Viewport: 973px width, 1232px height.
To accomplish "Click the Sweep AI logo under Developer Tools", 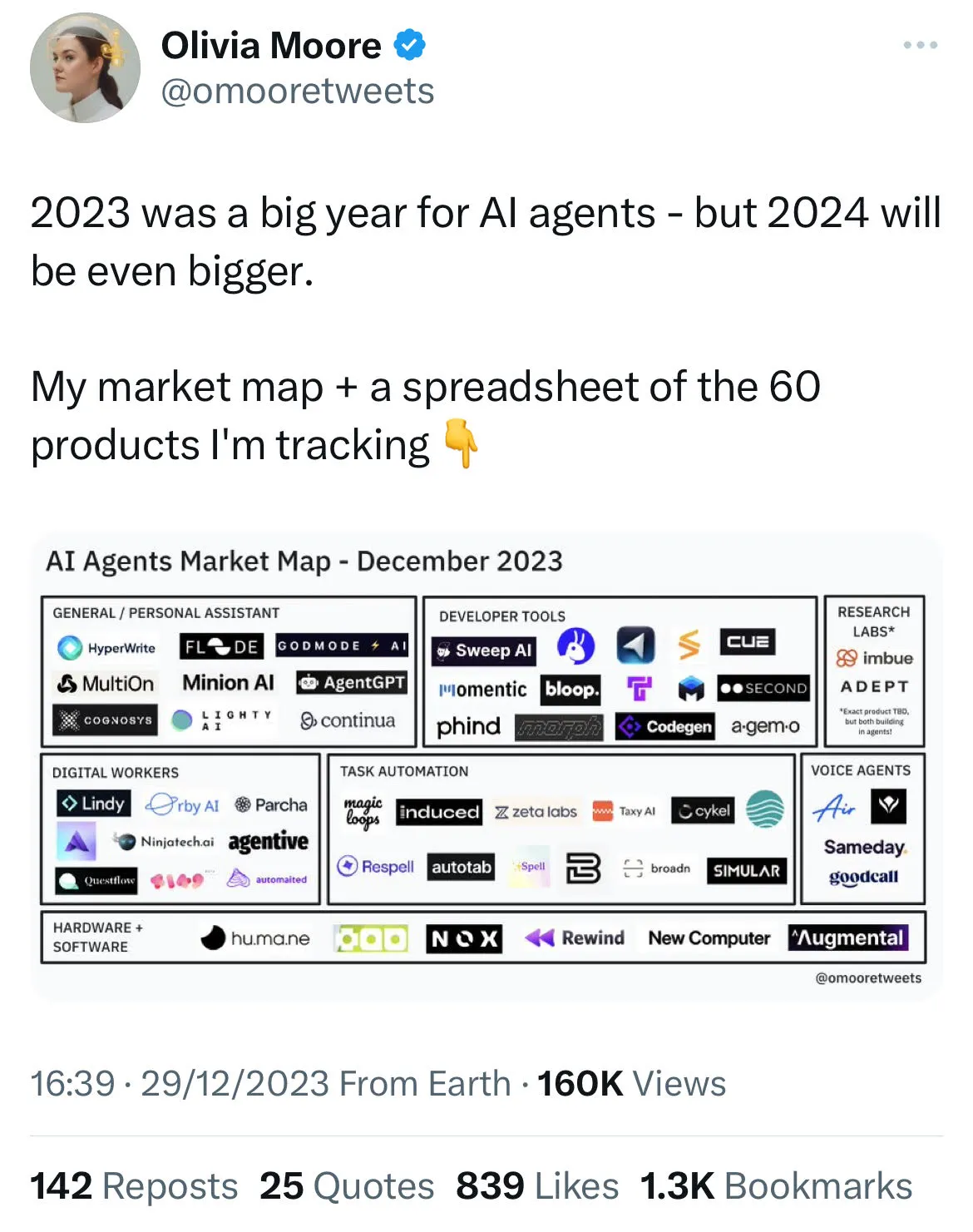I will pos(485,651).
